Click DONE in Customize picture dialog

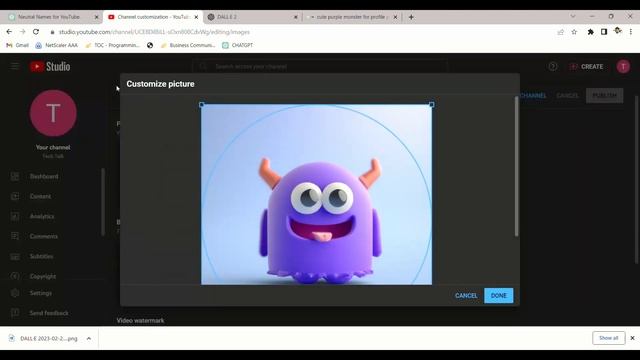pos(498,296)
